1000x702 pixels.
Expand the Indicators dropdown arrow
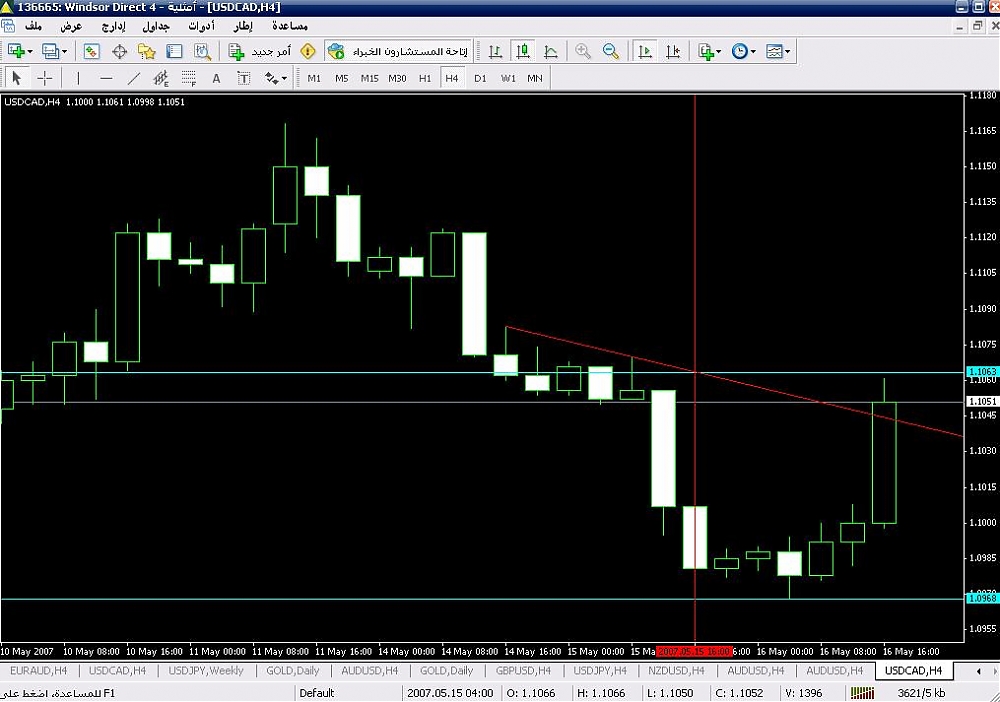(719, 52)
